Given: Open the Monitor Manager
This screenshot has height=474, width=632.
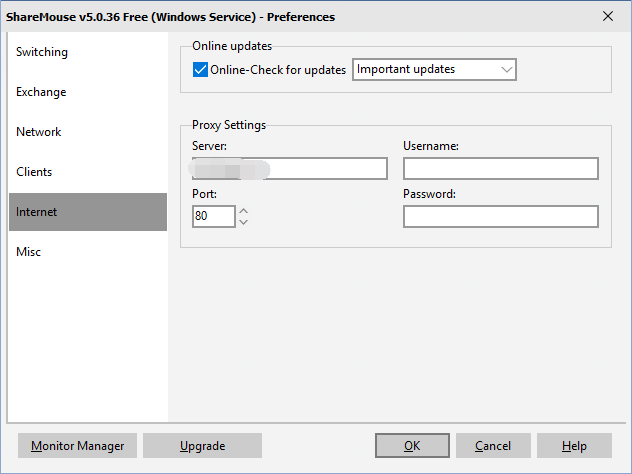Looking at the screenshot, I should [x=77, y=445].
